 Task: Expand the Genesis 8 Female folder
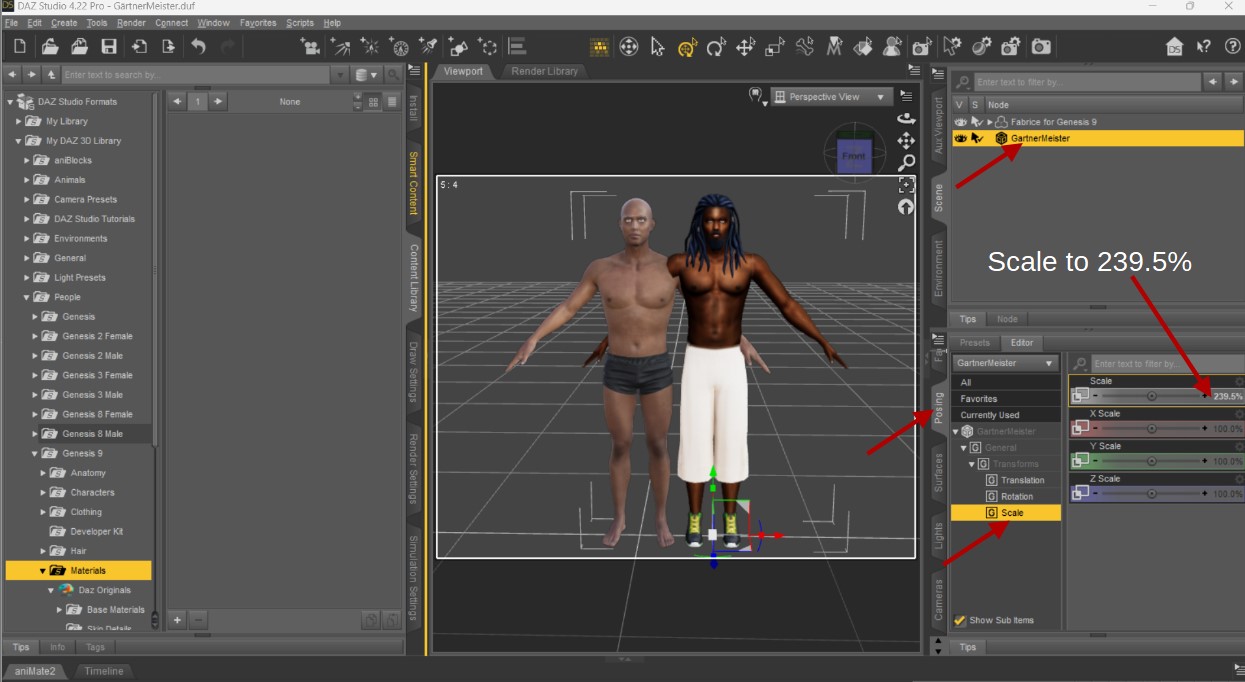(x=35, y=414)
